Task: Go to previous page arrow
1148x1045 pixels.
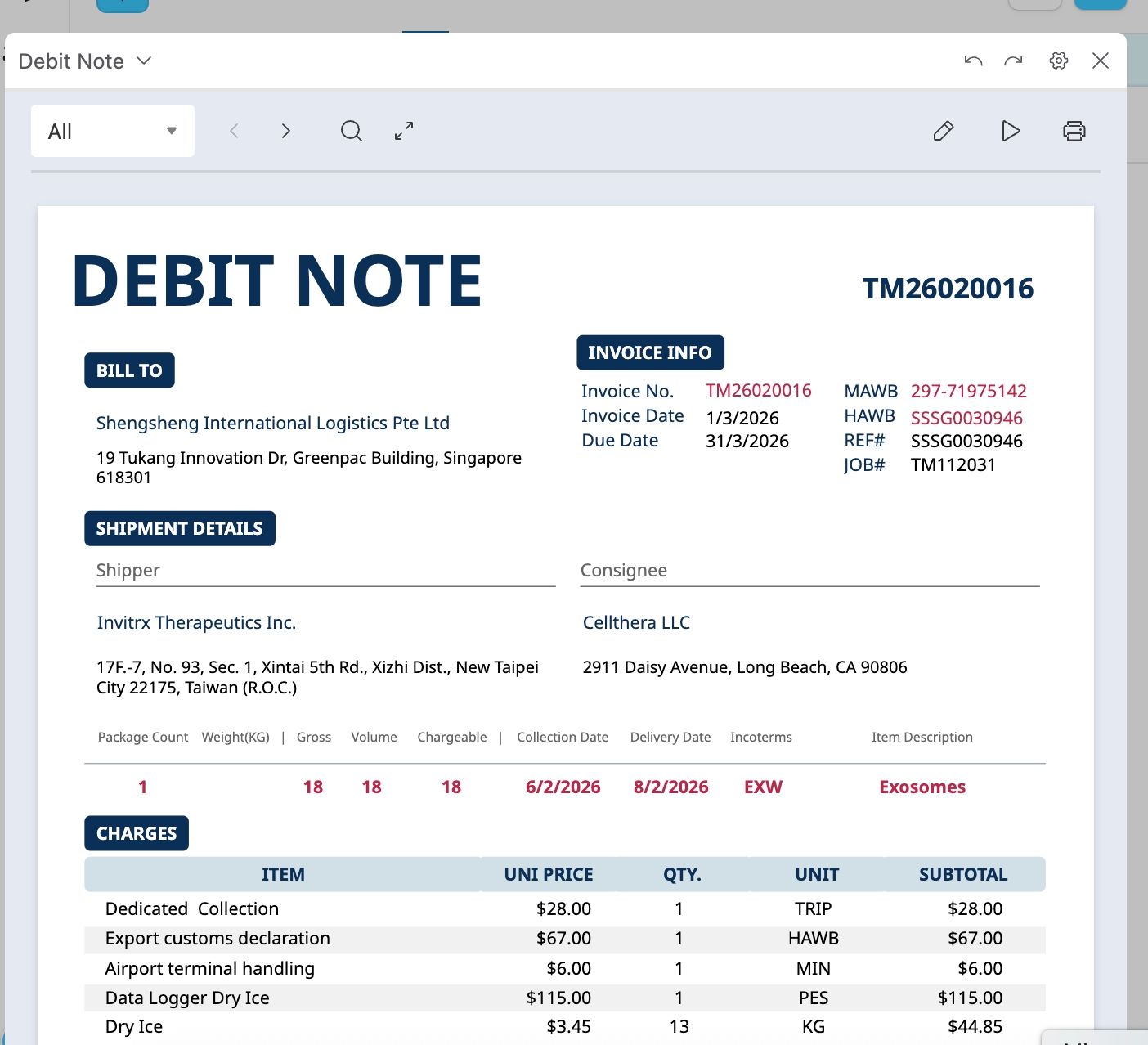Action: pos(235,131)
